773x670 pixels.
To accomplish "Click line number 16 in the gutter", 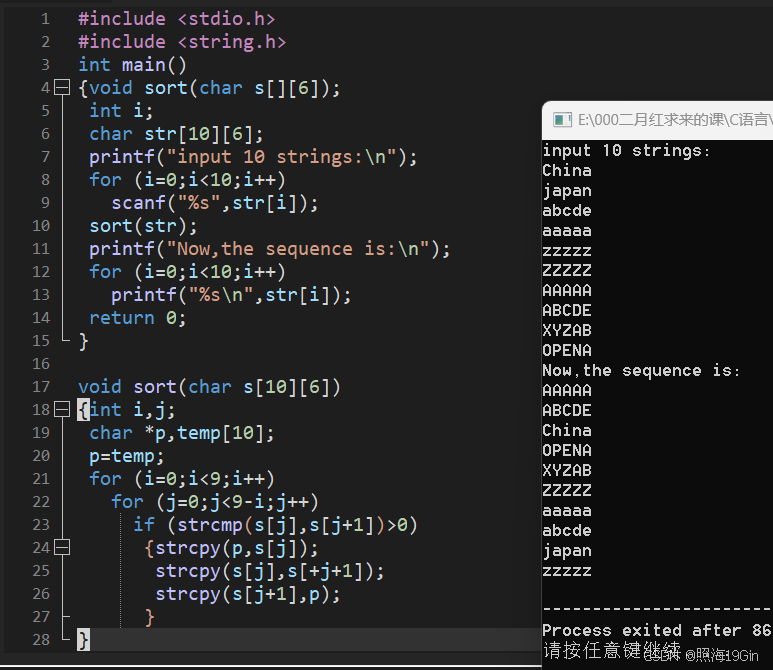I will click(41, 364).
